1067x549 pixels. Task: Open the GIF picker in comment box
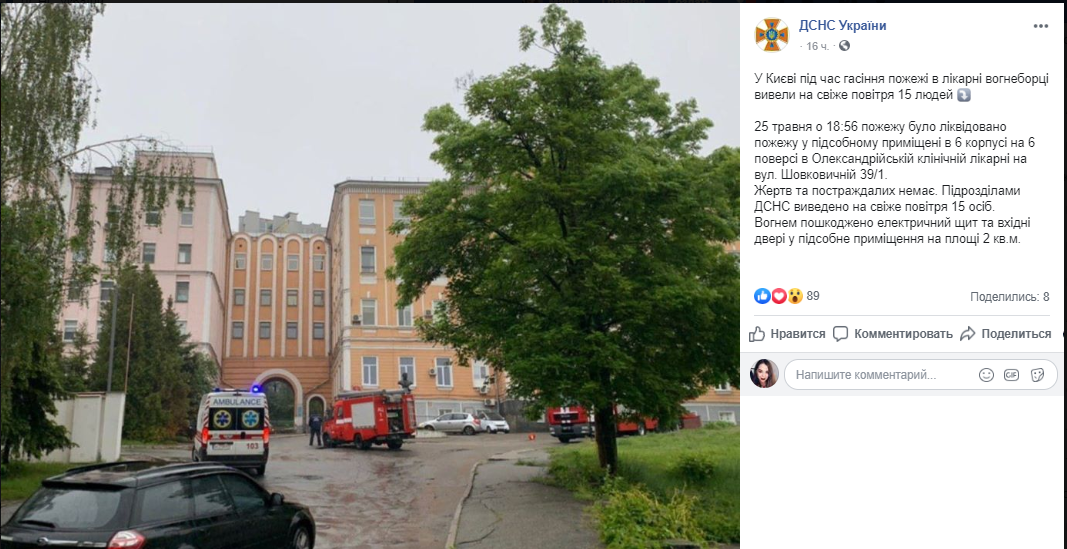pyautogui.click(x=1012, y=374)
